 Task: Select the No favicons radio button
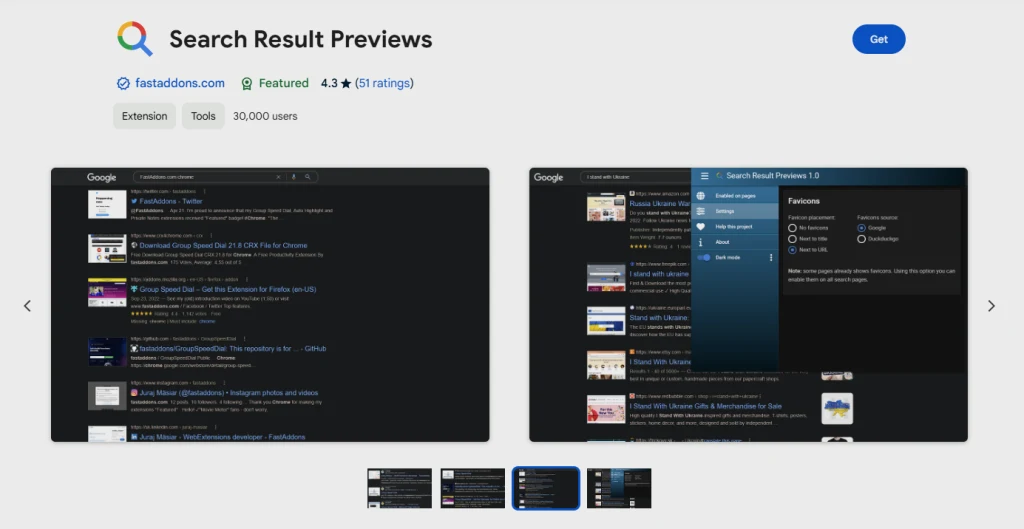click(x=792, y=228)
